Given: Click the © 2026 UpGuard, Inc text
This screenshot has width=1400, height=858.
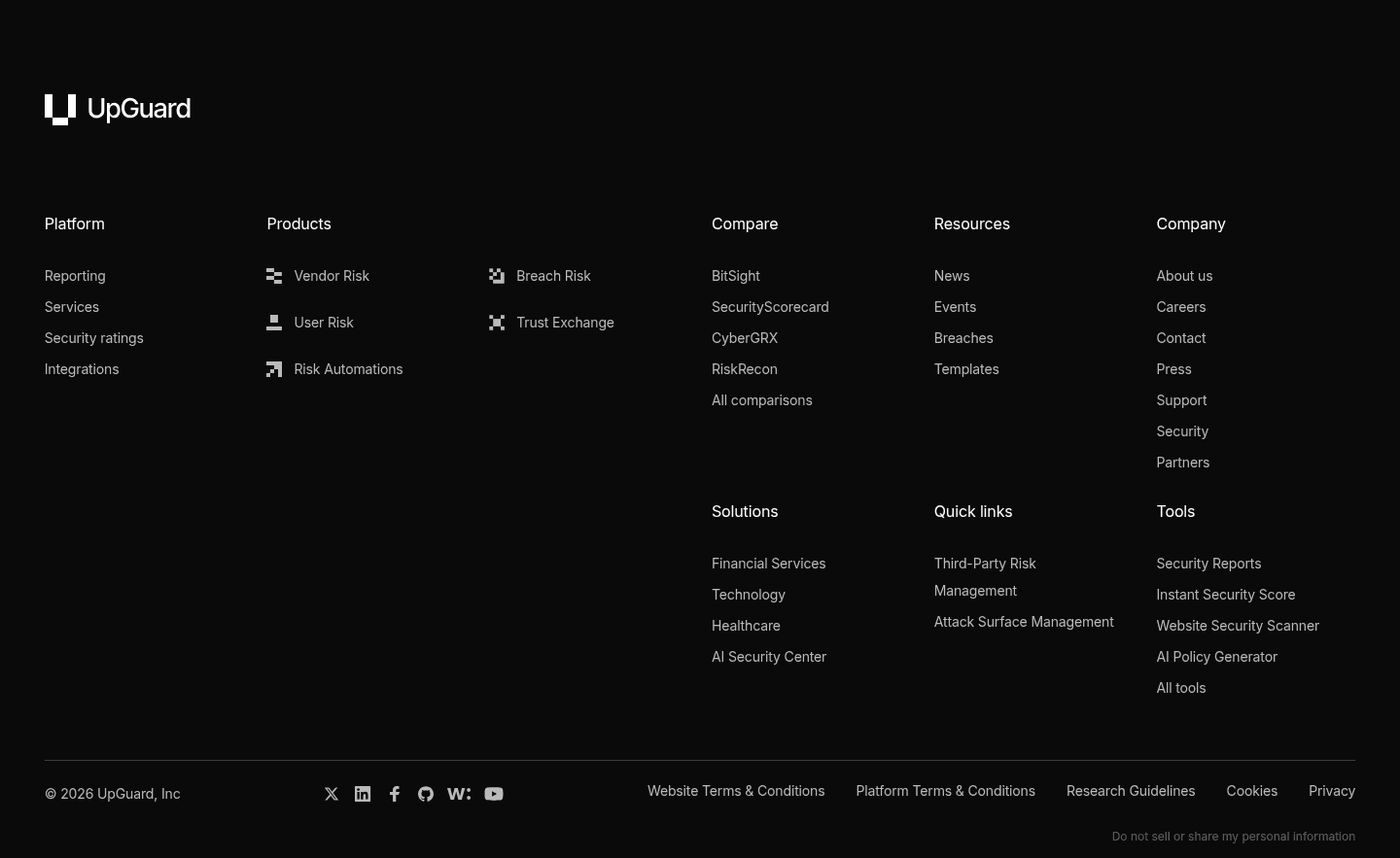Looking at the screenshot, I should coord(113,794).
